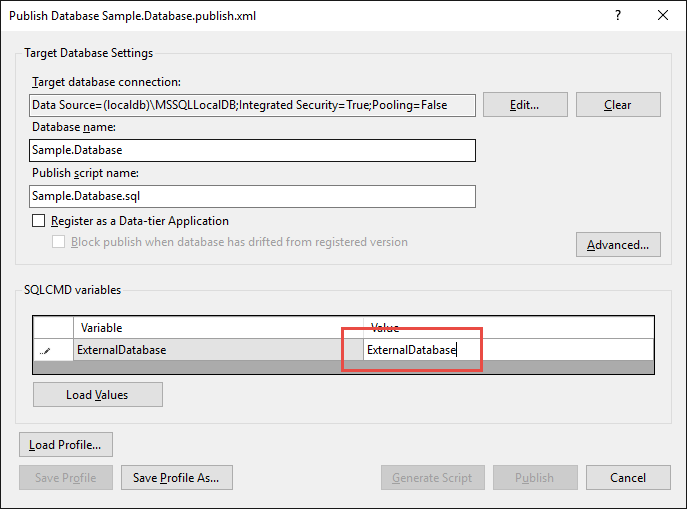The image size is (687, 509).
Task: Click the Database name text box
Action: (x=252, y=150)
